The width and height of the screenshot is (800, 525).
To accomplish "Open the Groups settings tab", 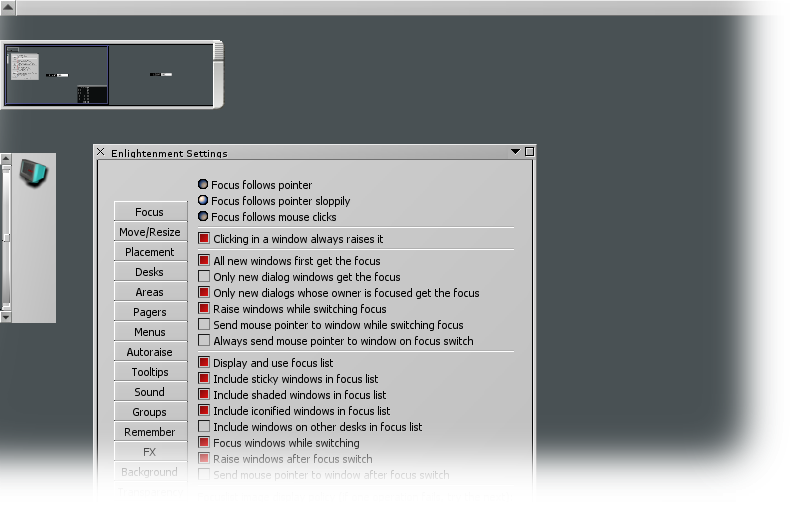I will 150,412.
